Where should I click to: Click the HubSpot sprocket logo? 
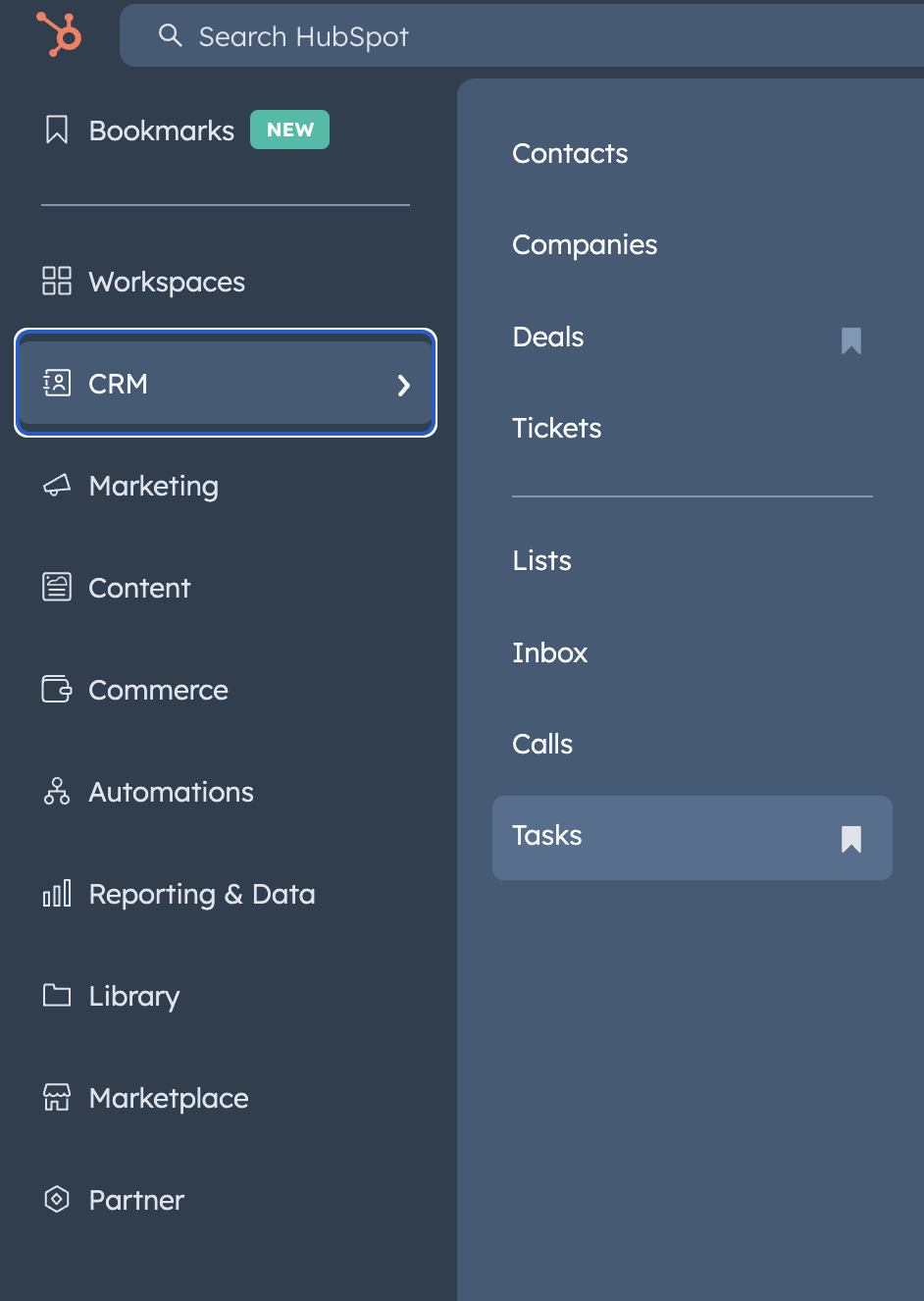57,35
